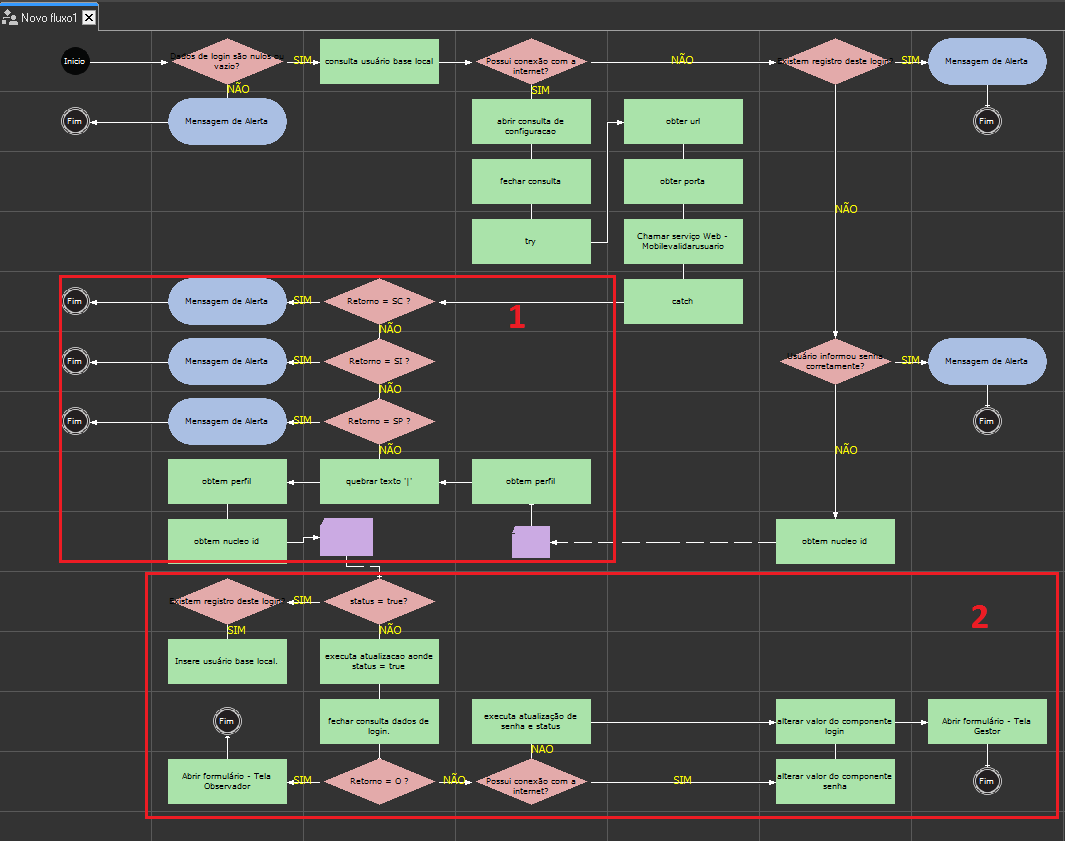Click the 'try' process block
Image resolution: width=1065 pixels, height=841 pixels.
pyautogui.click(x=531, y=241)
